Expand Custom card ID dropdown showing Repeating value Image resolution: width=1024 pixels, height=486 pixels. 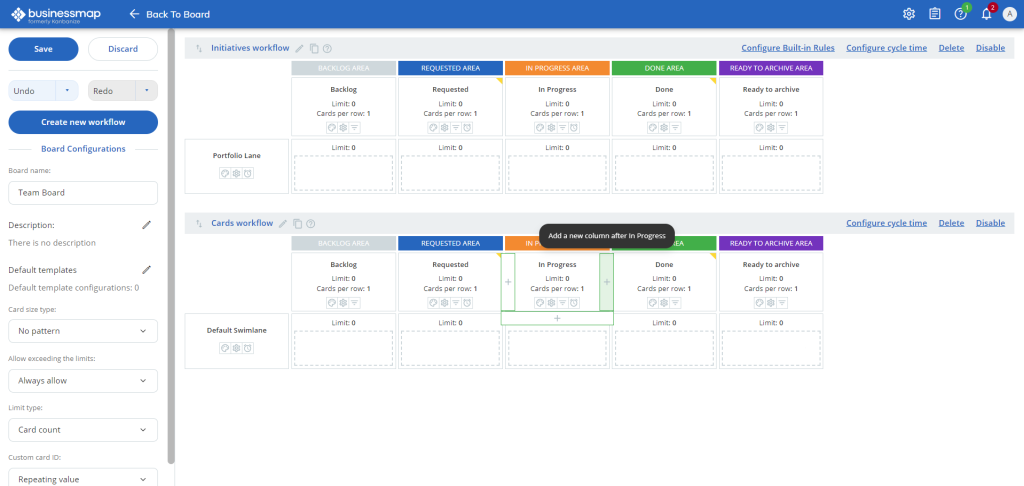pos(83,479)
